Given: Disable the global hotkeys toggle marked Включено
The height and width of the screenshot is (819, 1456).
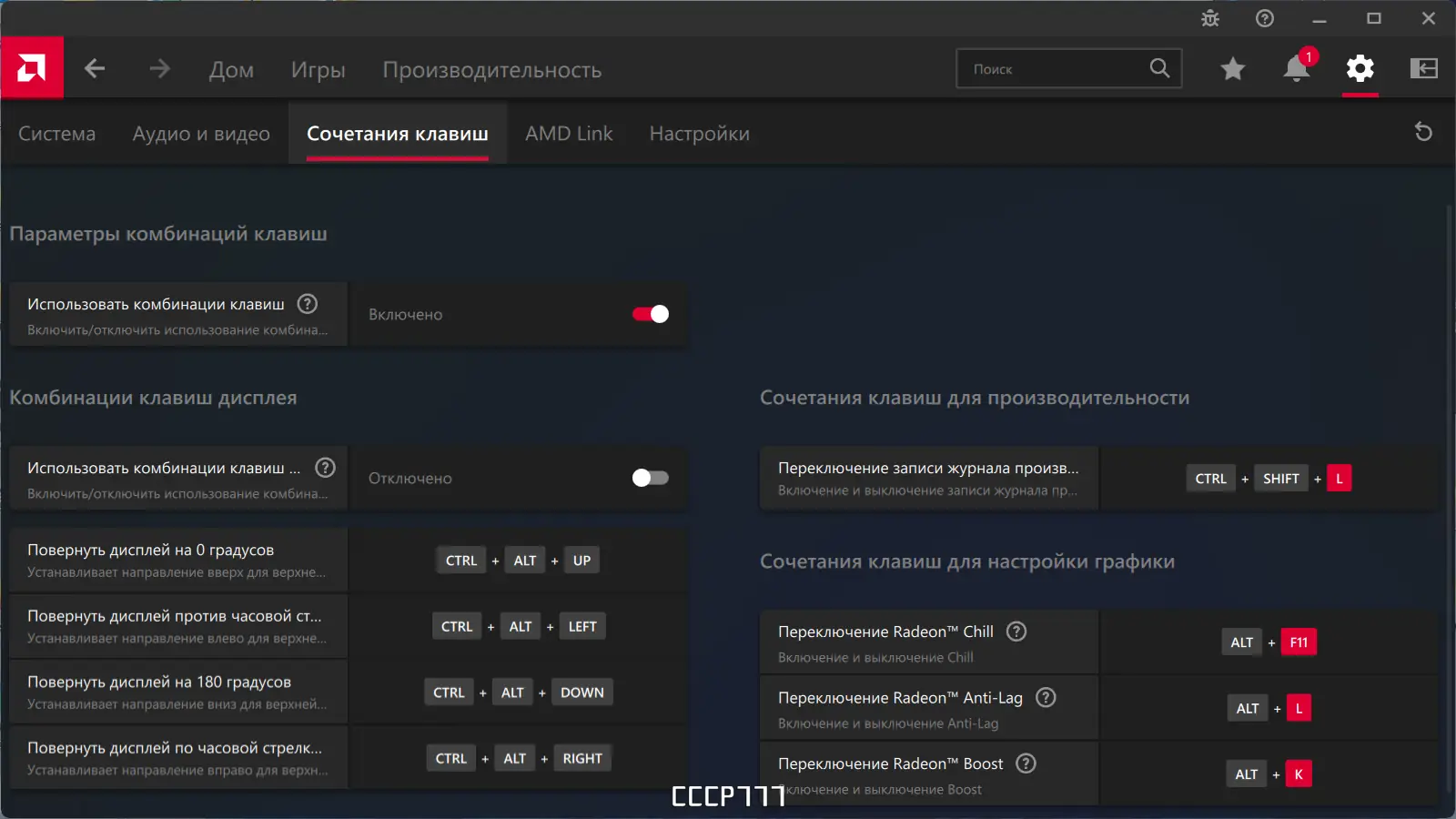Looking at the screenshot, I should [651, 314].
